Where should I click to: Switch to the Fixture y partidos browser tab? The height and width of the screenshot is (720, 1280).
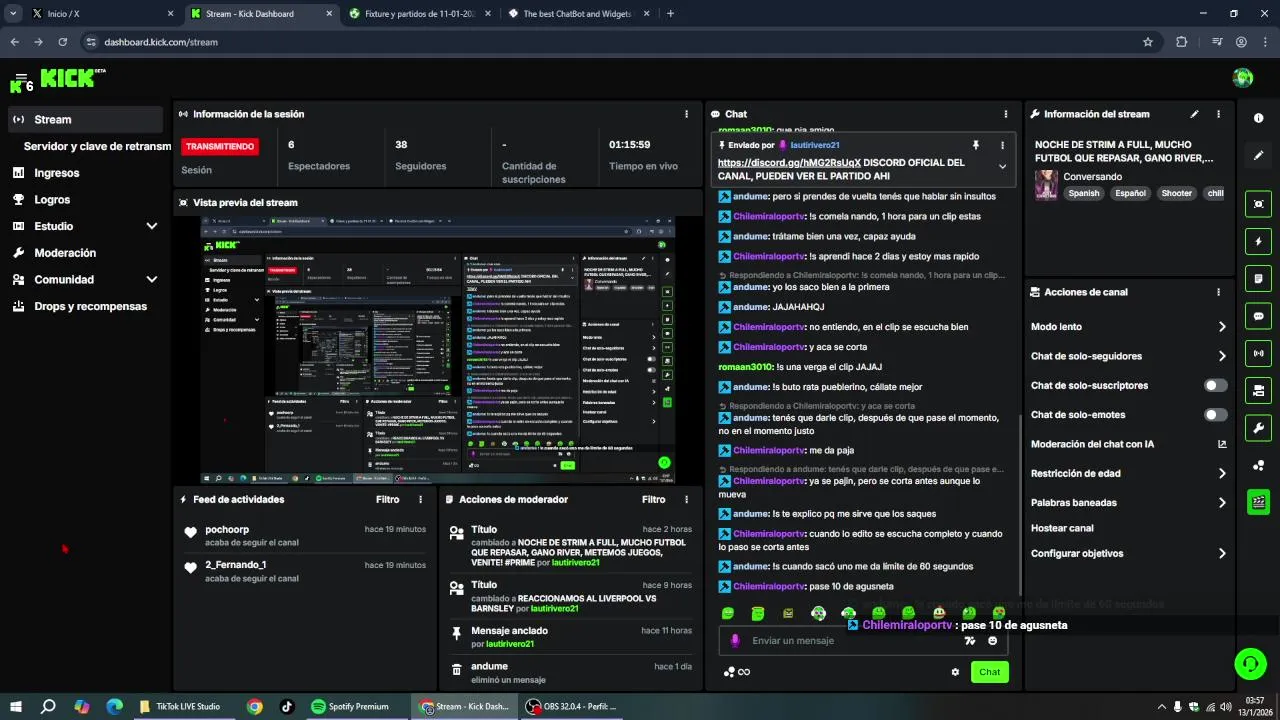coord(419,14)
